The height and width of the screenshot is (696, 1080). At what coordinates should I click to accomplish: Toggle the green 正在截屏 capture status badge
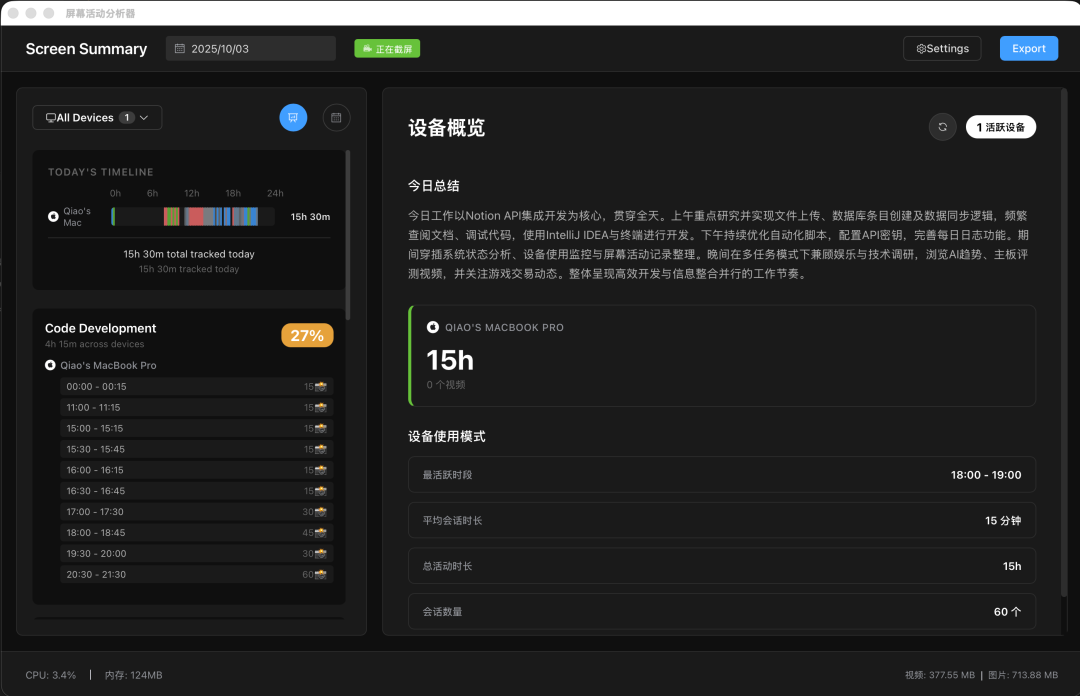(x=387, y=48)
